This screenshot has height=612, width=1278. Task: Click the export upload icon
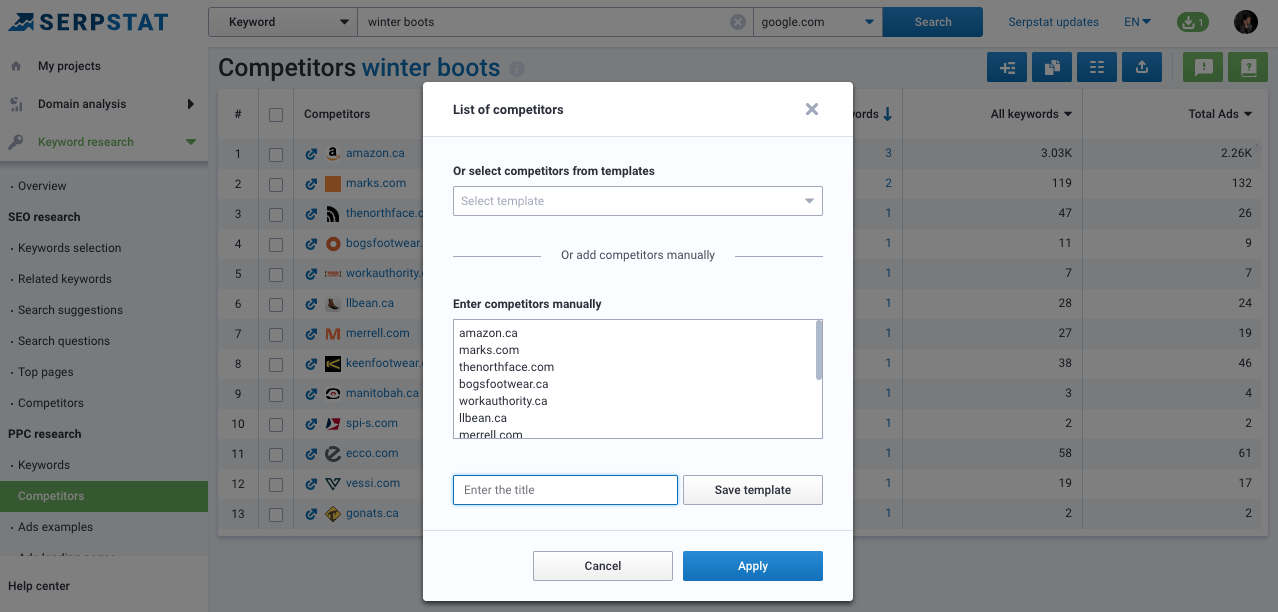coord(1142,67)
